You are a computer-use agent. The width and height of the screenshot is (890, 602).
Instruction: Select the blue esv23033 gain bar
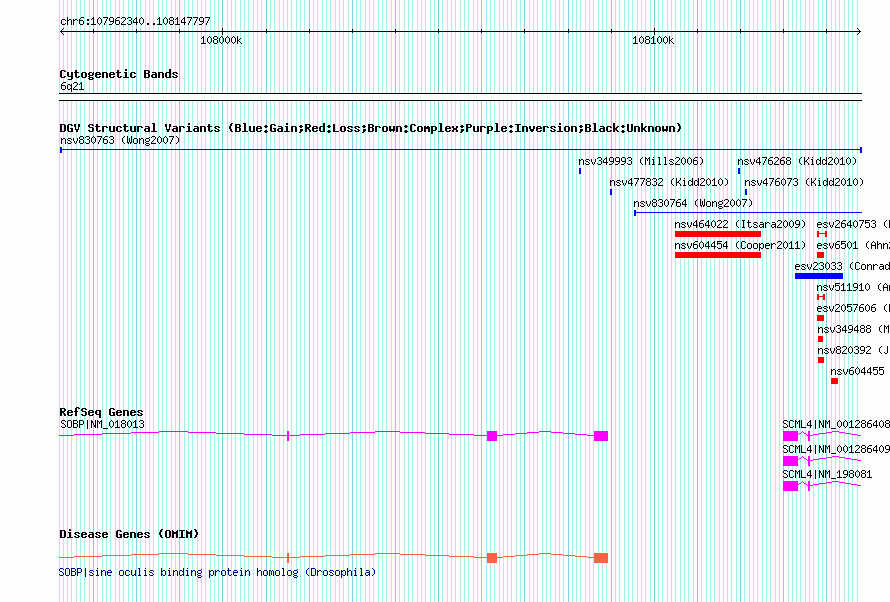point(818,276)
